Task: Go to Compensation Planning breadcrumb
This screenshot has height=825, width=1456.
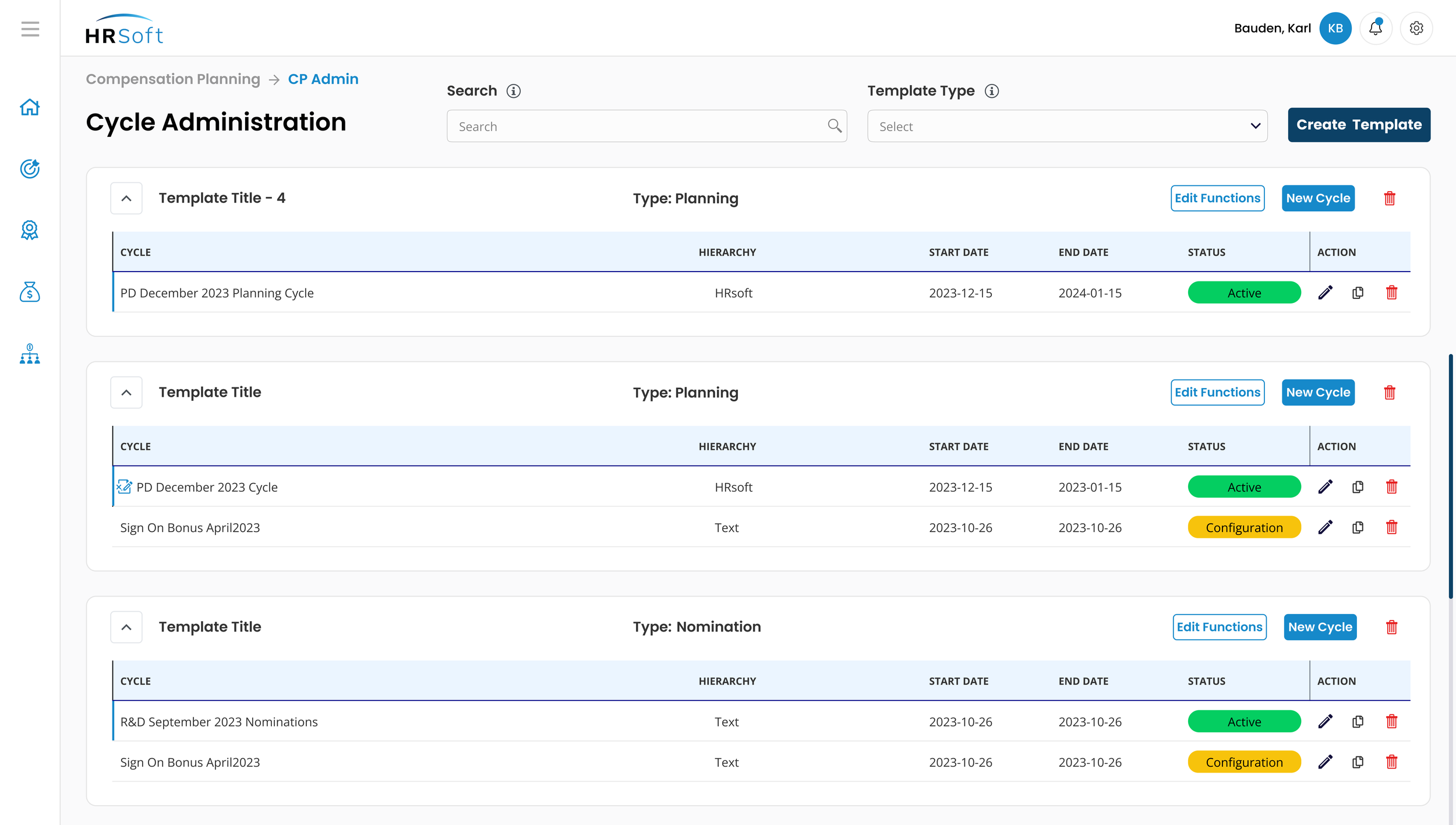Action: [173, 79]
